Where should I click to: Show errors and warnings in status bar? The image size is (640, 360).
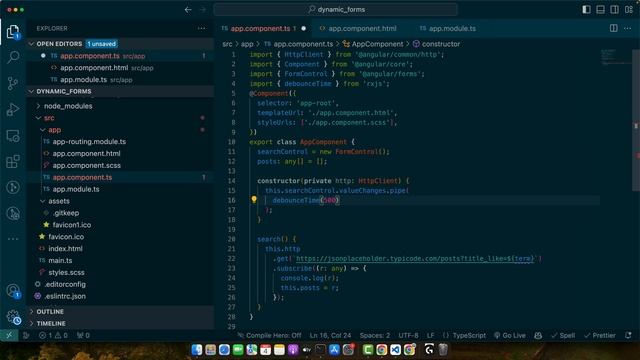53,336
